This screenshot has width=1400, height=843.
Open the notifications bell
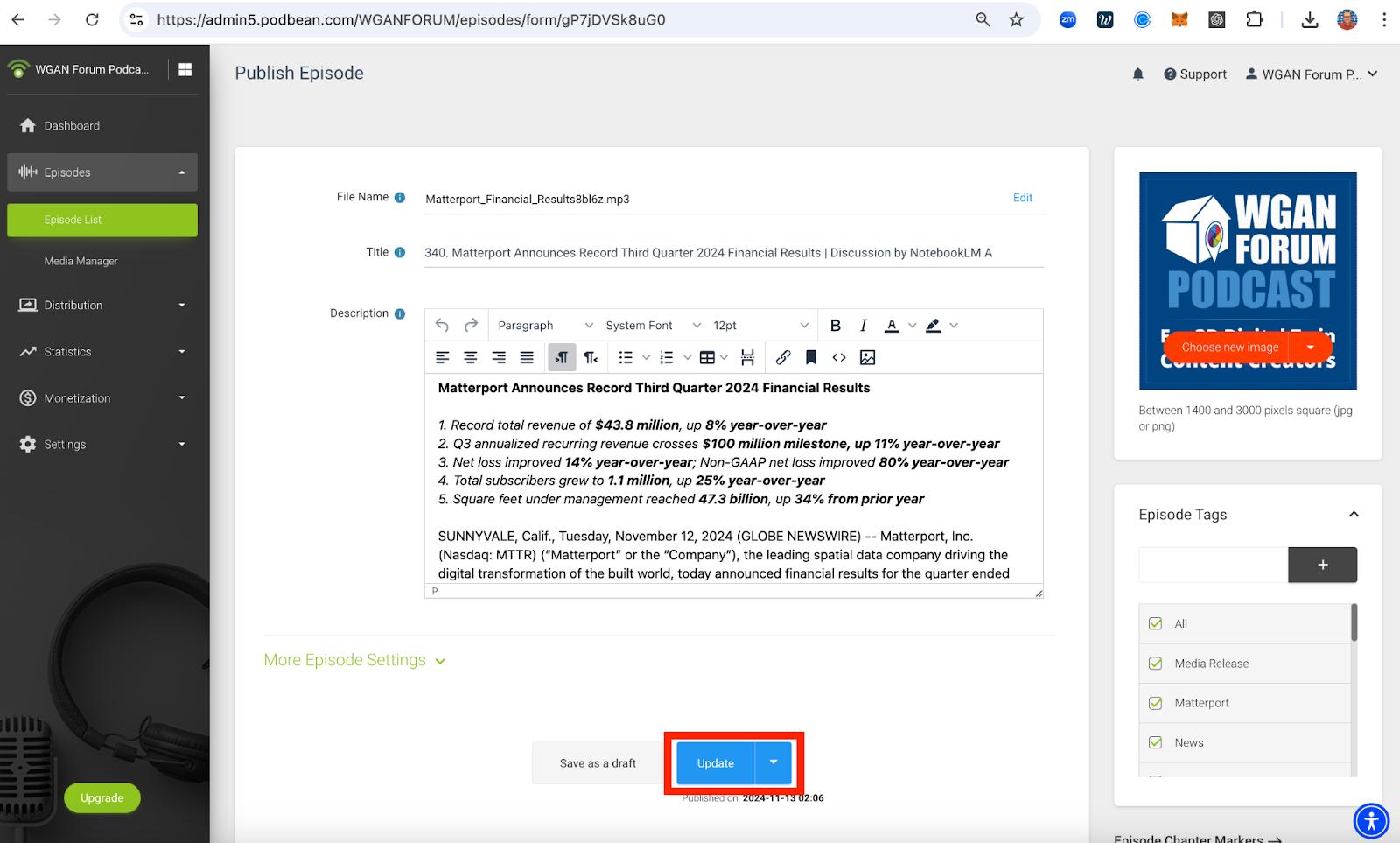[1138, 74]
